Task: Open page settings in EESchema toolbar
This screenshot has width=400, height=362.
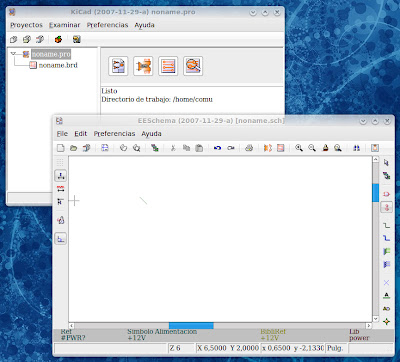Action: click(x=105, y=148)
